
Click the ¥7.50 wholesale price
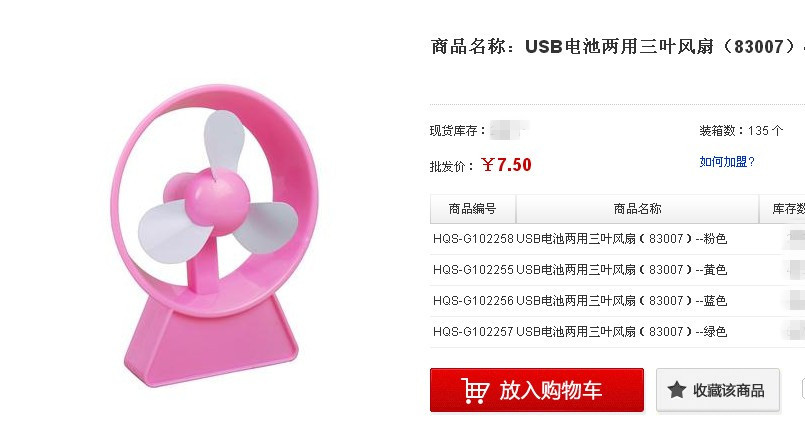click(506, 165)
